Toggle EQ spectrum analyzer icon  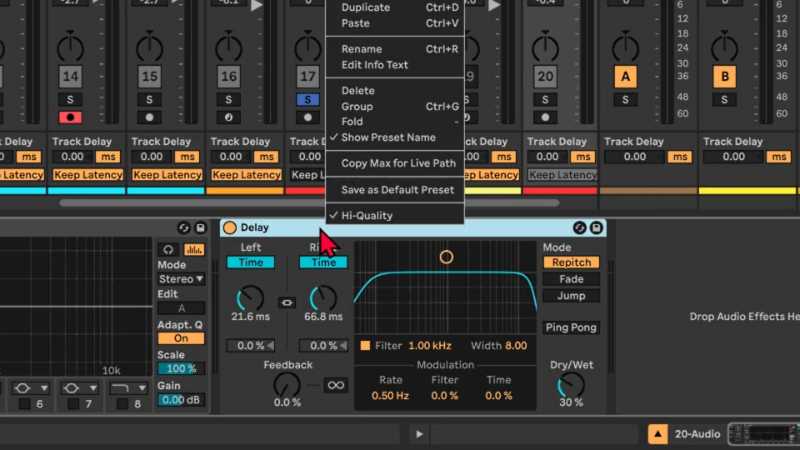(x=194, y=249)
